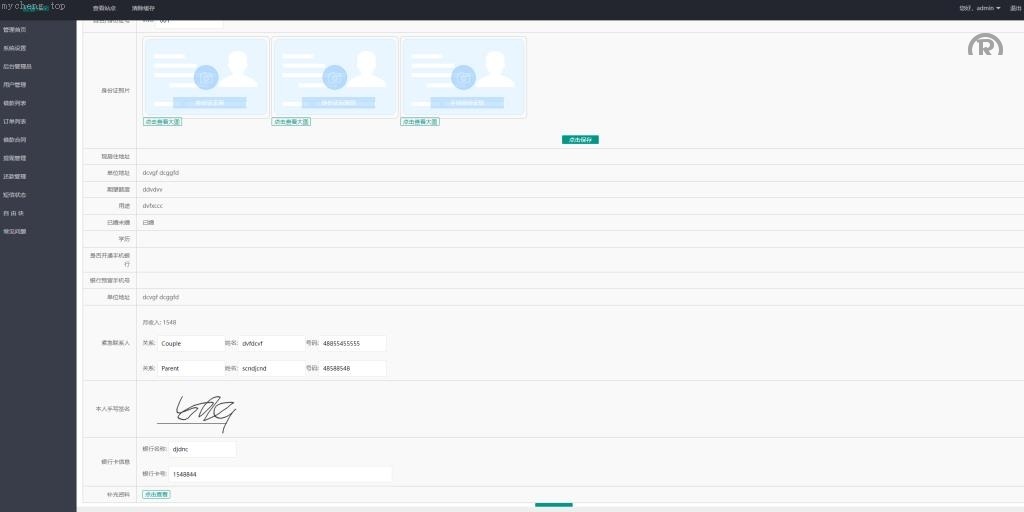This screenshot has width=1024, height=512.
Task: Click 清除缓存 in the top navigation
Action: [x=143, y=8]
